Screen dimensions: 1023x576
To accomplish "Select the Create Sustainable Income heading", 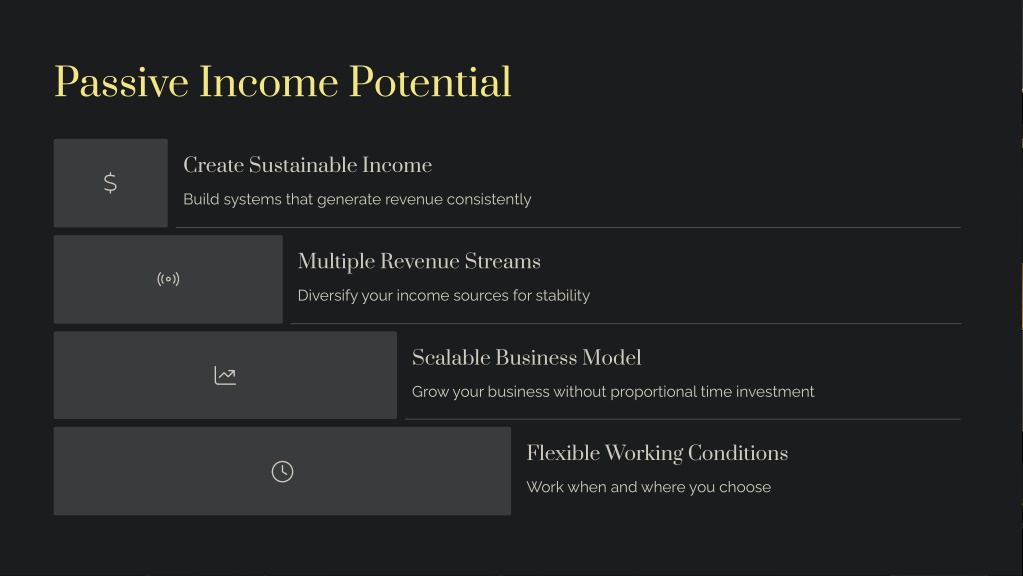I will pyautogui.click(x=307, y=165).
